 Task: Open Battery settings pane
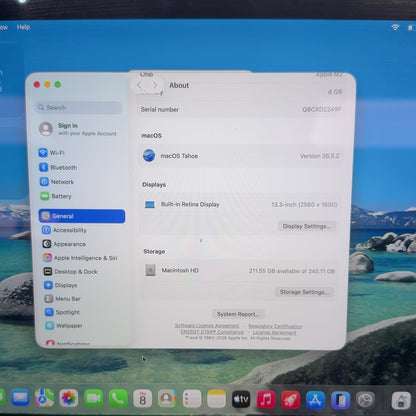tap(56, 196)
